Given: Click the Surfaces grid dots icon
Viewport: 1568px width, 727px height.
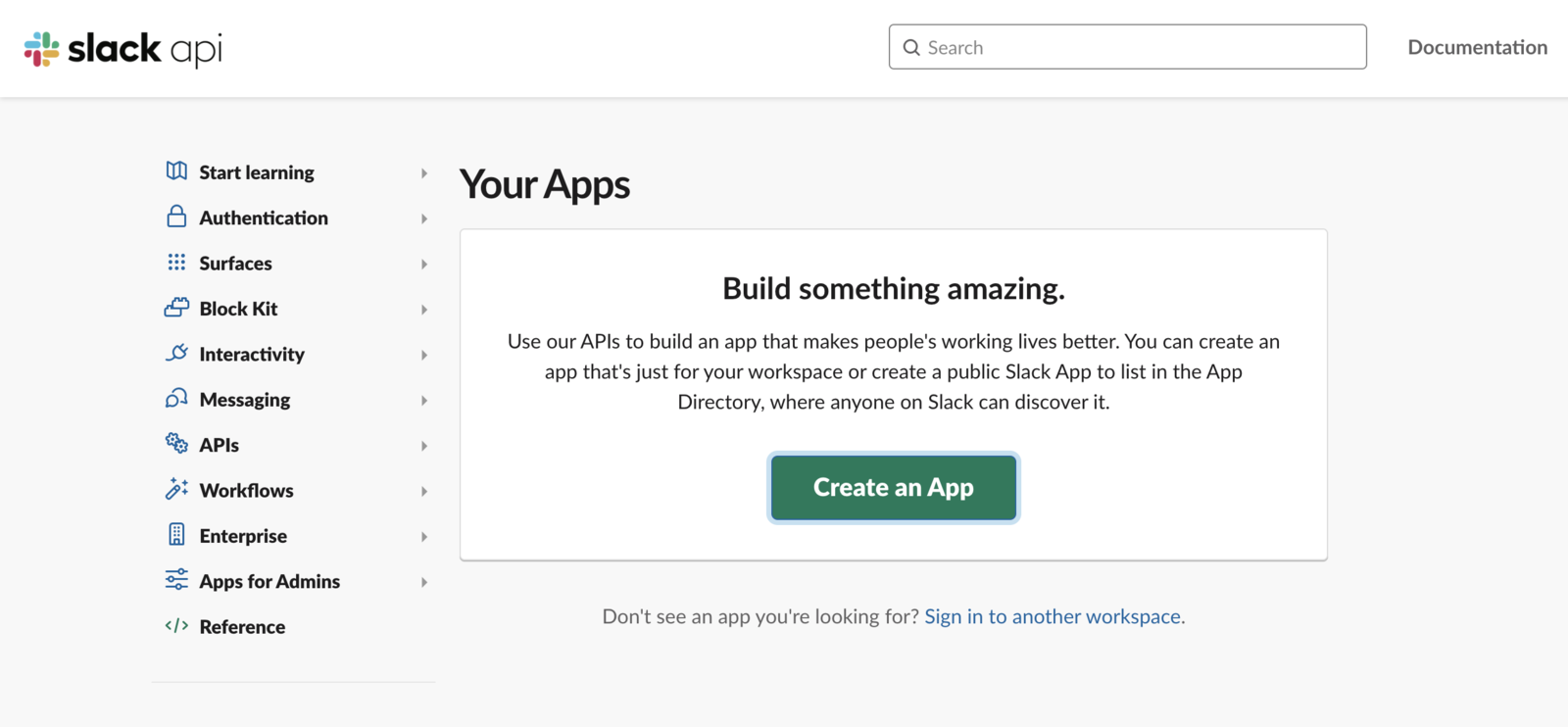Looking at the screenshot, I should click(176, 263).
